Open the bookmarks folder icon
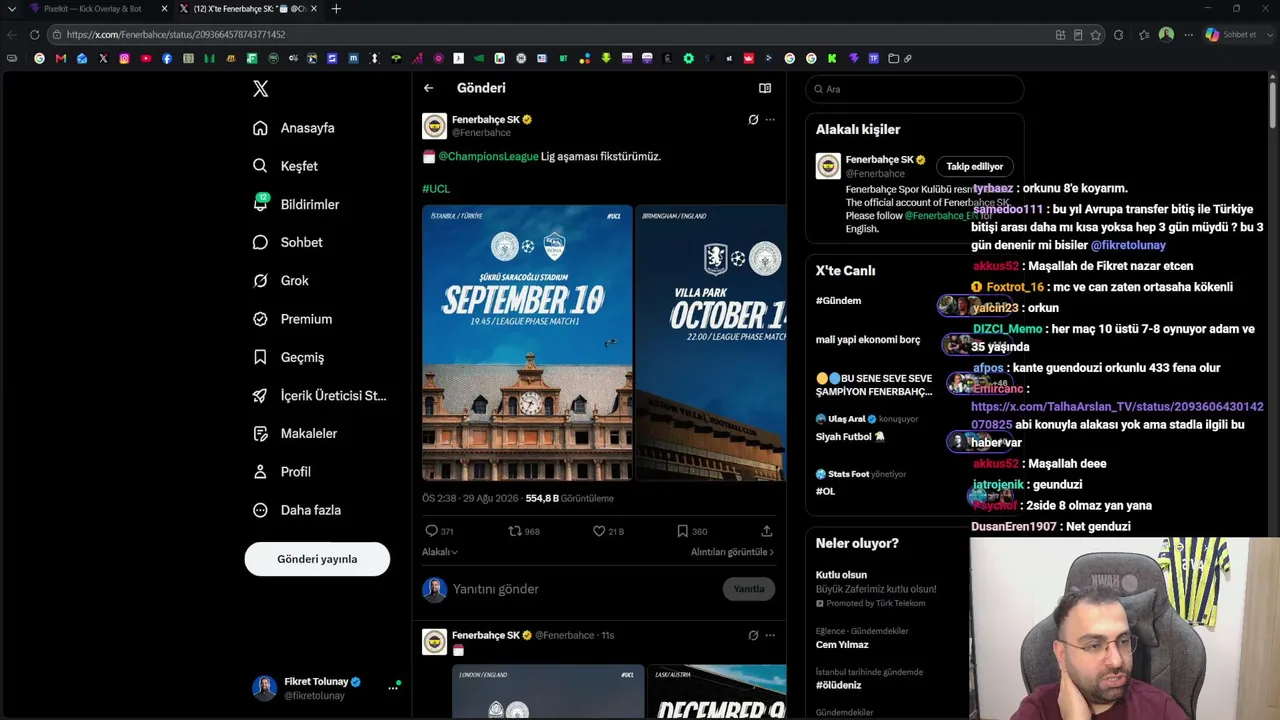This screenshot has width=1280, height=720. (894, 59)
